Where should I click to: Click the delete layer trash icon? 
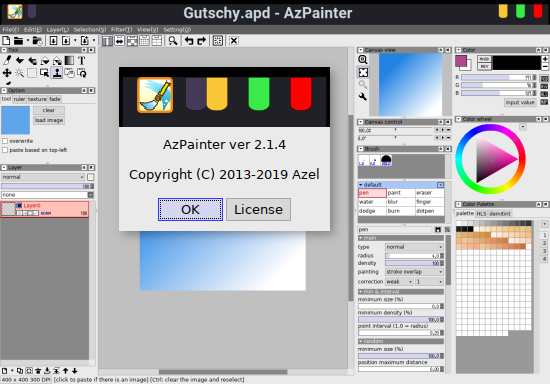click(38, 371)
